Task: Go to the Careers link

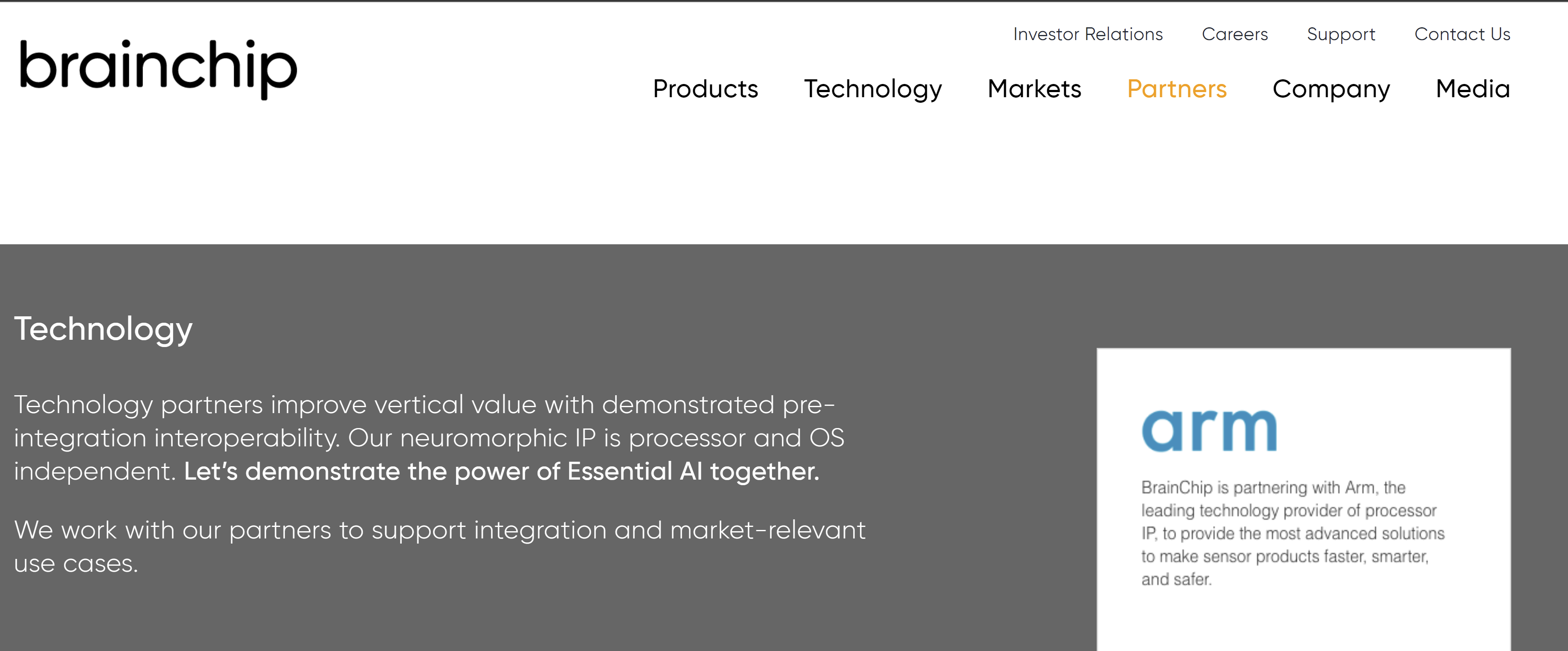Action: pyautogui.click(x=1234, y=34)
